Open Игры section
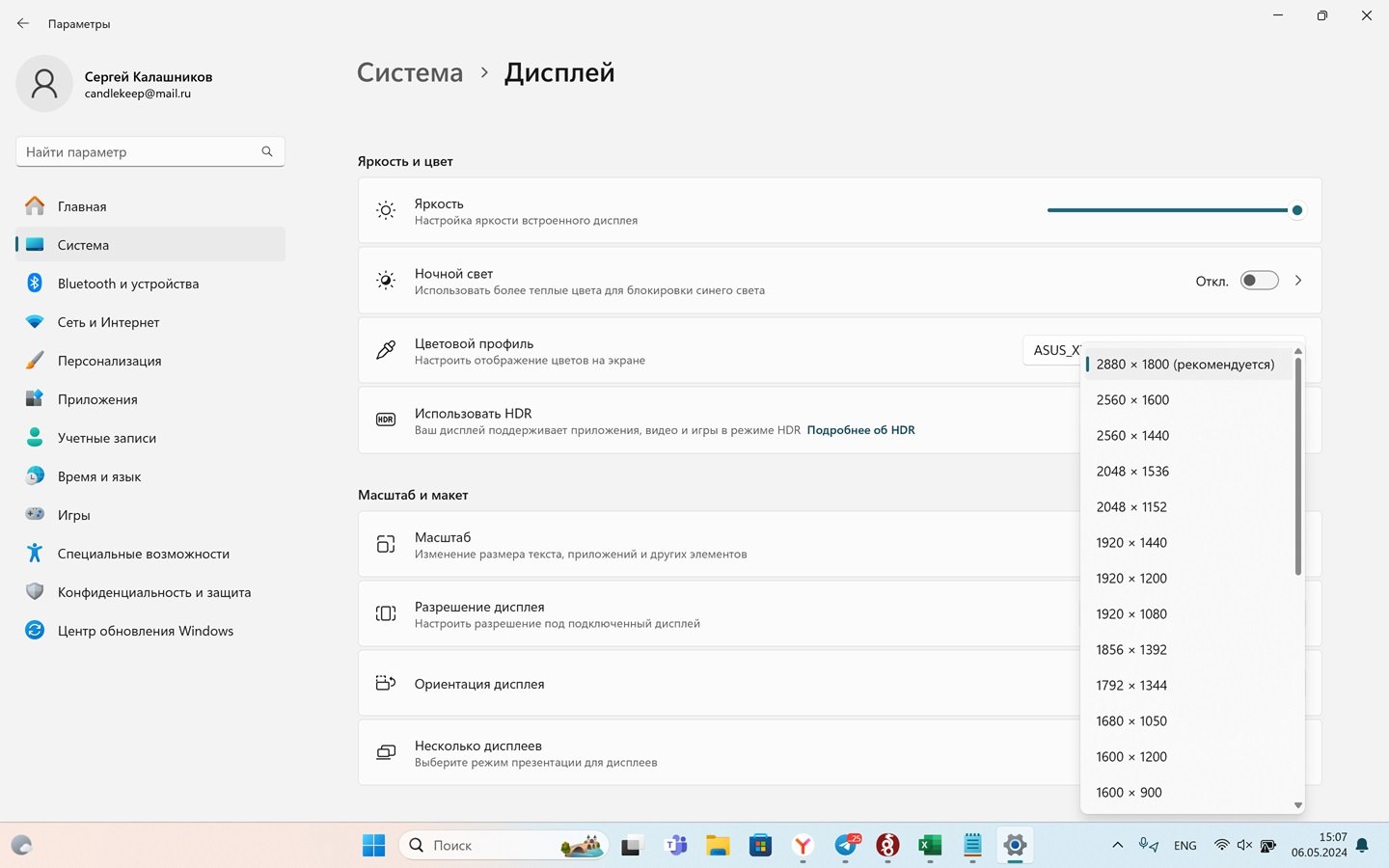This screenshot has width=1389, height=868. [150, 515]
